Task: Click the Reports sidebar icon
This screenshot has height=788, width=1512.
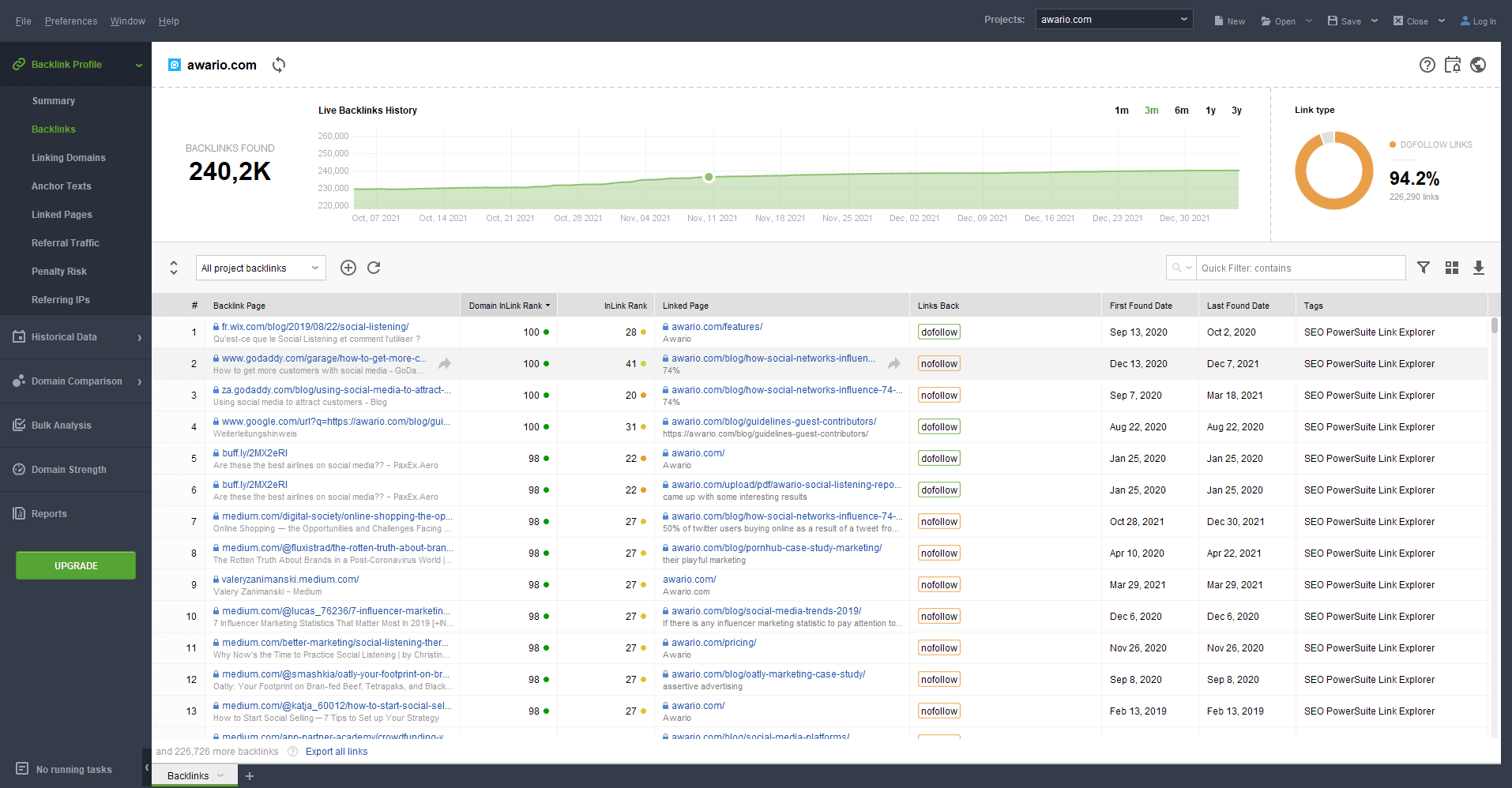Action: 19,513
